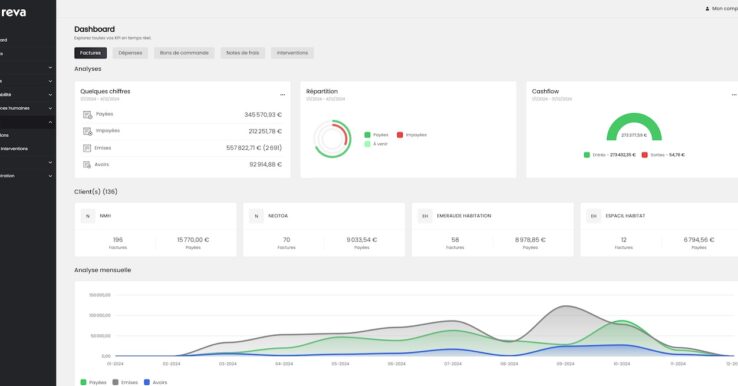Click ESPACIL HABITAT's 6 794,56 € amount
This screenshot has width=738, height=386.
(699, 240)
